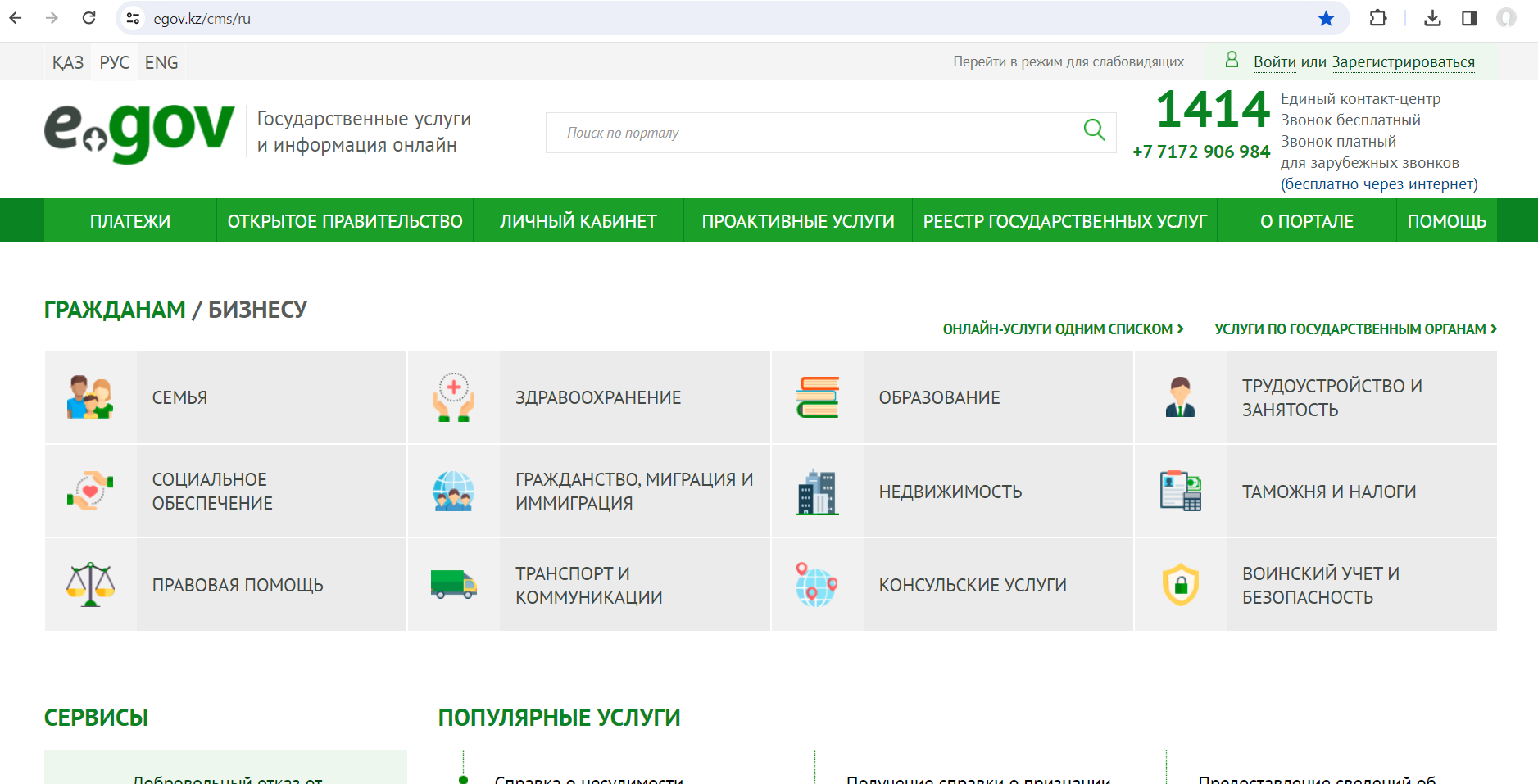The width and height of the screenshot is (1538, 784).
Task: Click the Family category icon
Action: pyautogui.click(x=90, y=397)
